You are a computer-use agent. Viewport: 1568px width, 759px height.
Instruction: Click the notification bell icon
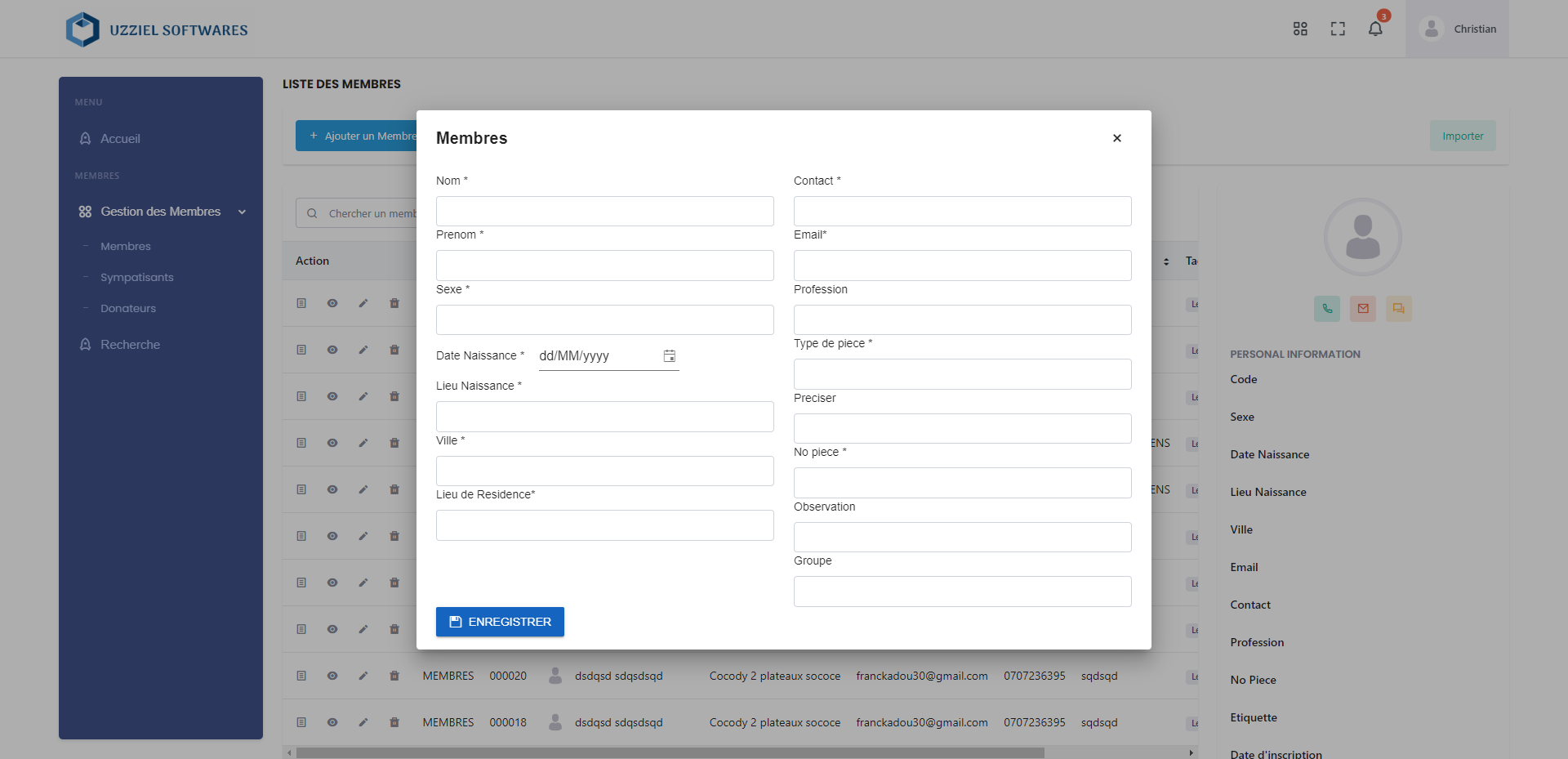tap(1375, 29)
